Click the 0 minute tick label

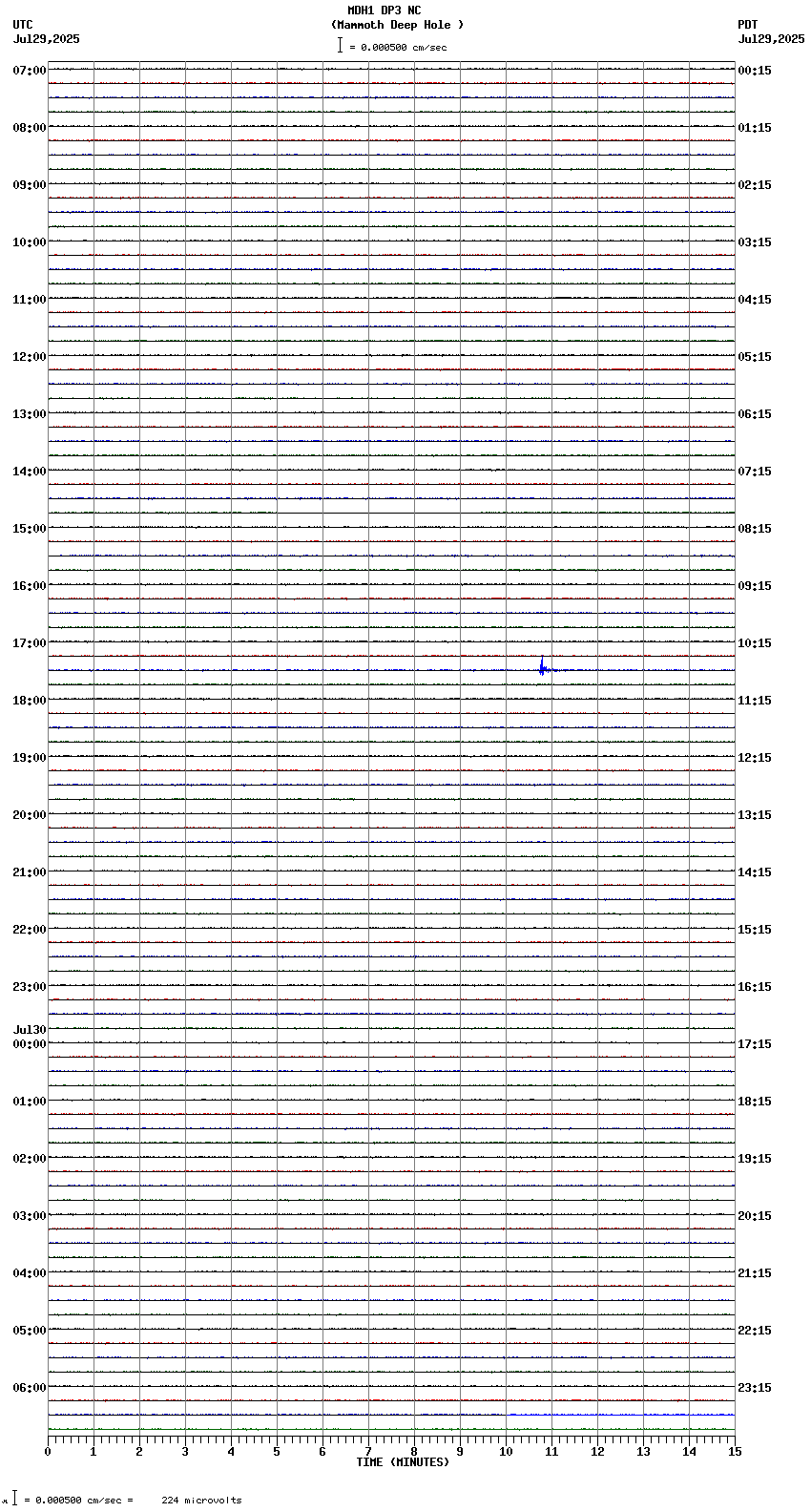tap(48, 1452)
